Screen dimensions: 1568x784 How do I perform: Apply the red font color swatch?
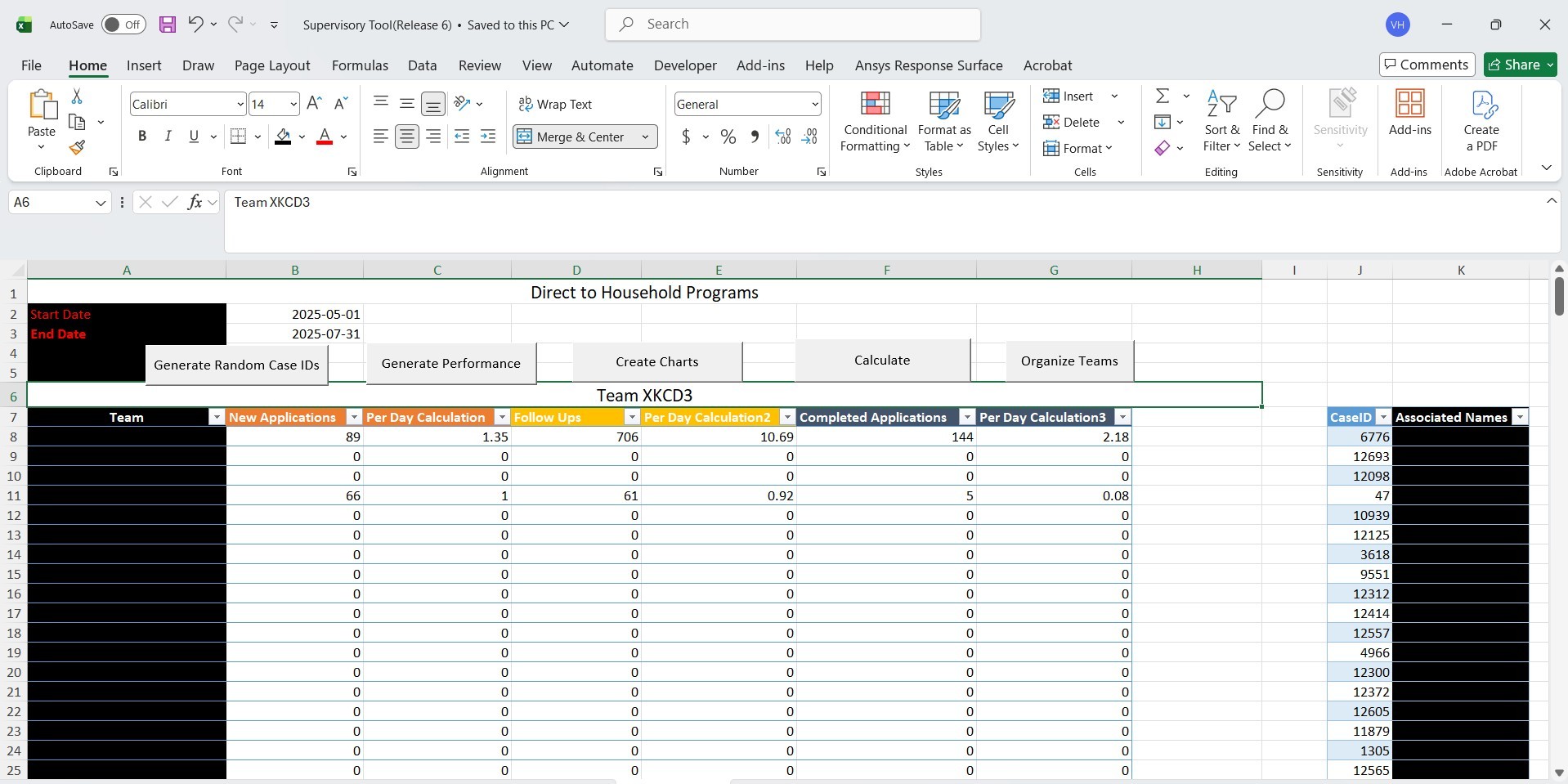[x=324, y=137]
